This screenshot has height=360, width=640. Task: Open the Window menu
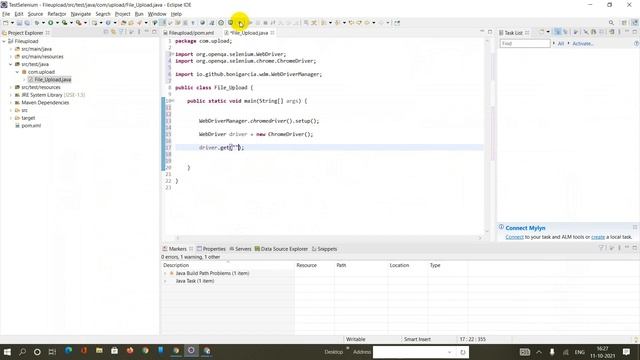click(157, 14)
